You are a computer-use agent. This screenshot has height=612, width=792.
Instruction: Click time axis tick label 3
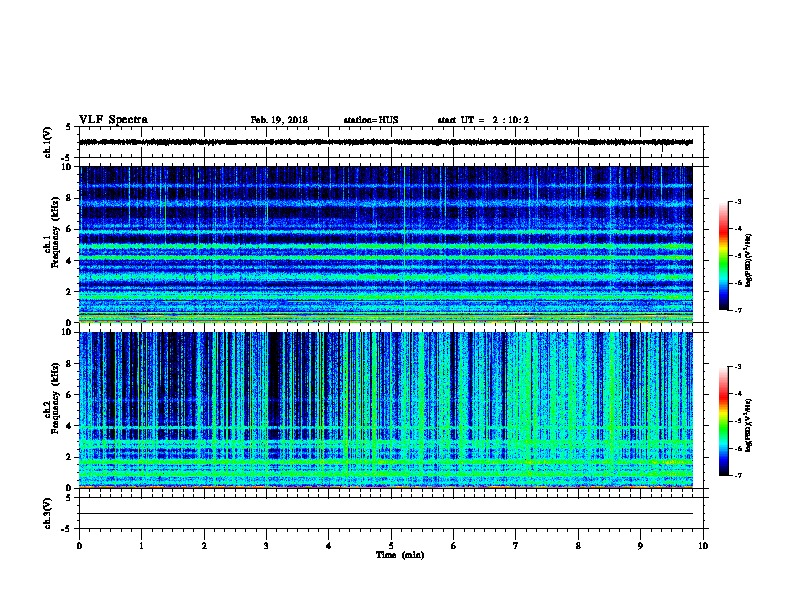(x=266, y=546)
